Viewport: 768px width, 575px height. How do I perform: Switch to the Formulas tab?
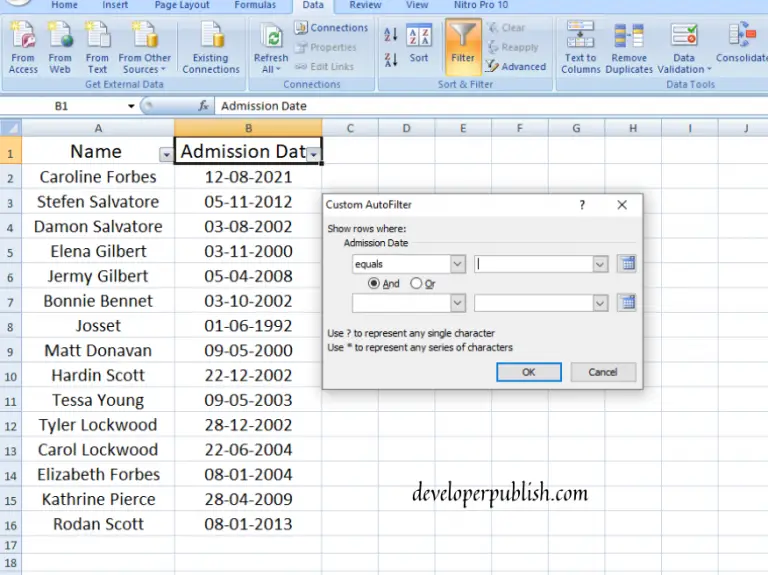pos(255,5)
